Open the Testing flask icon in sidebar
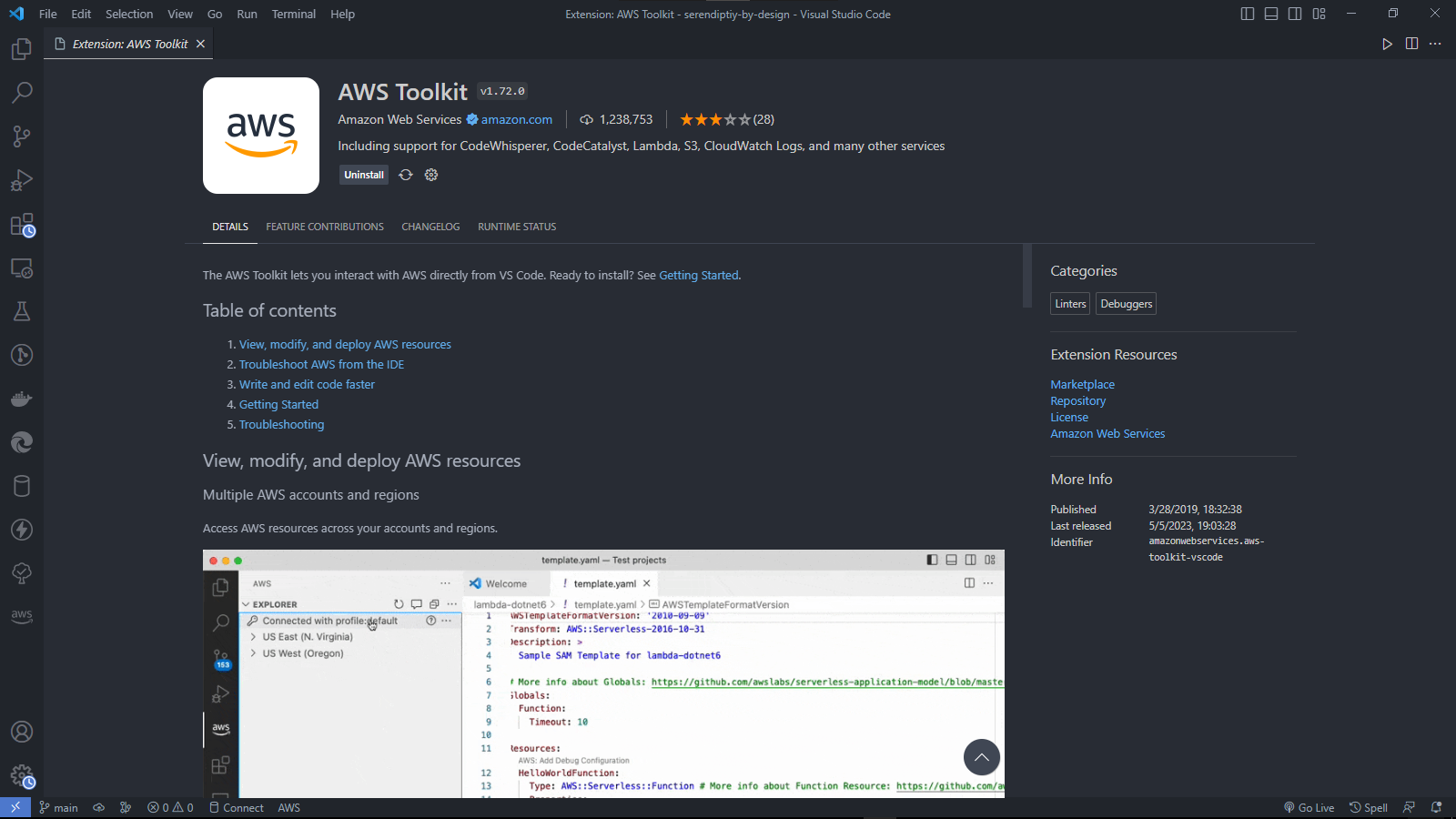The image size is (1456, 819). 22,310
